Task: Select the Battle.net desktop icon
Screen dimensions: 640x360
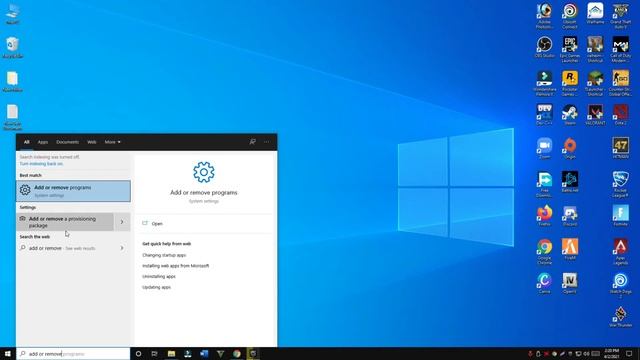Action: [x=570, y=182]
